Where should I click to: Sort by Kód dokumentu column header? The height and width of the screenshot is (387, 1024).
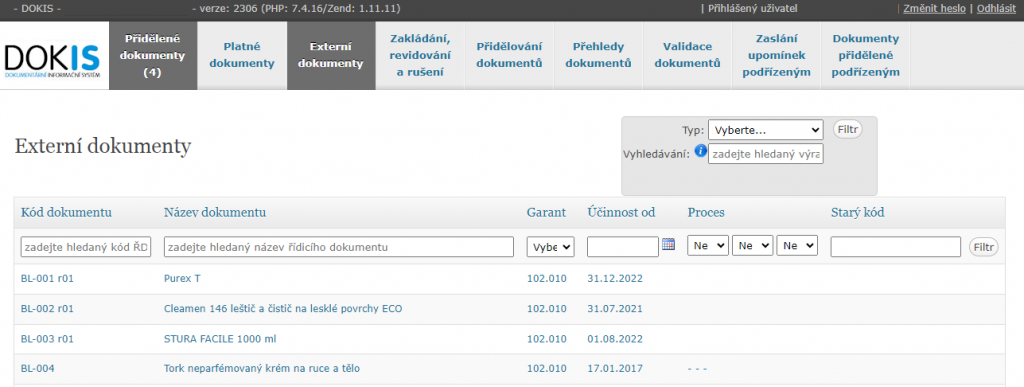coord(66,212)
